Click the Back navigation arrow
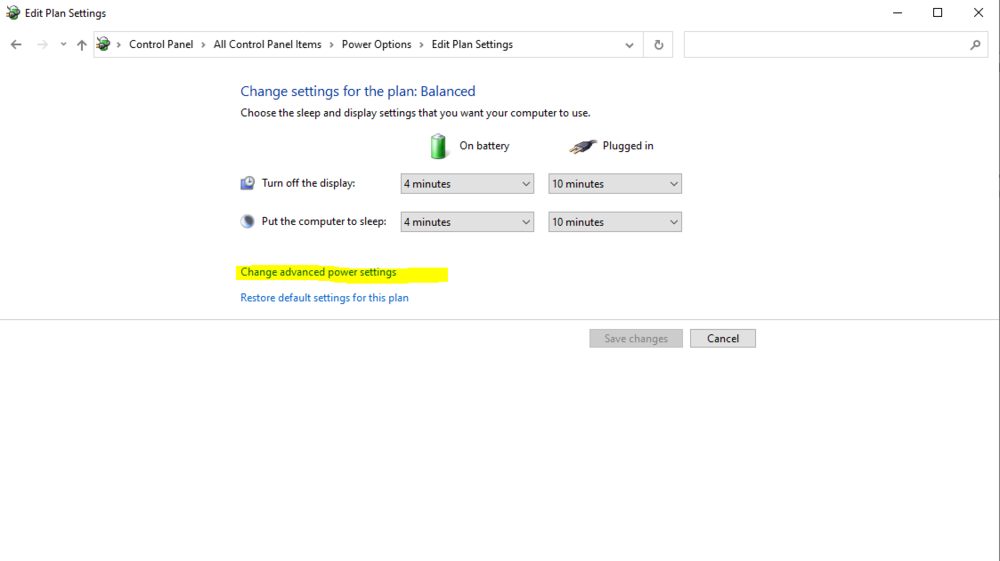This screenshot has width=1000, height=561. [x=16, y=45]
